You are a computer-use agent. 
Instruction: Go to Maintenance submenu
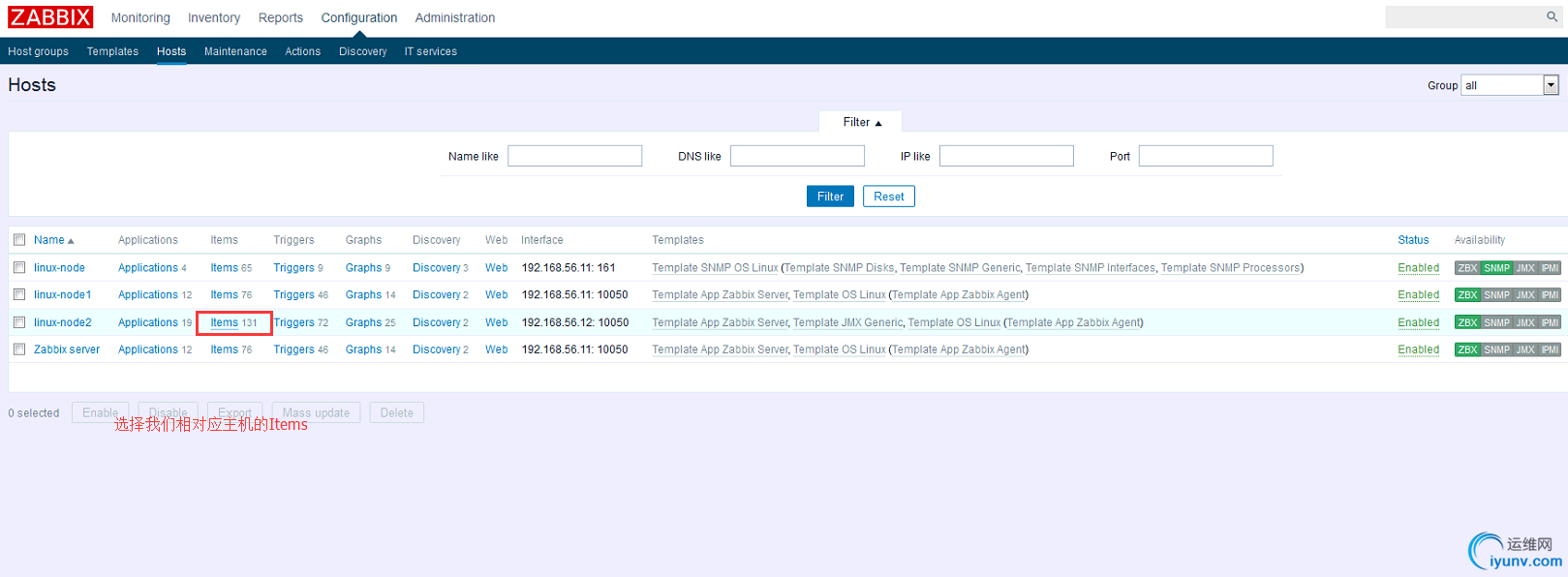click(235, 51)
